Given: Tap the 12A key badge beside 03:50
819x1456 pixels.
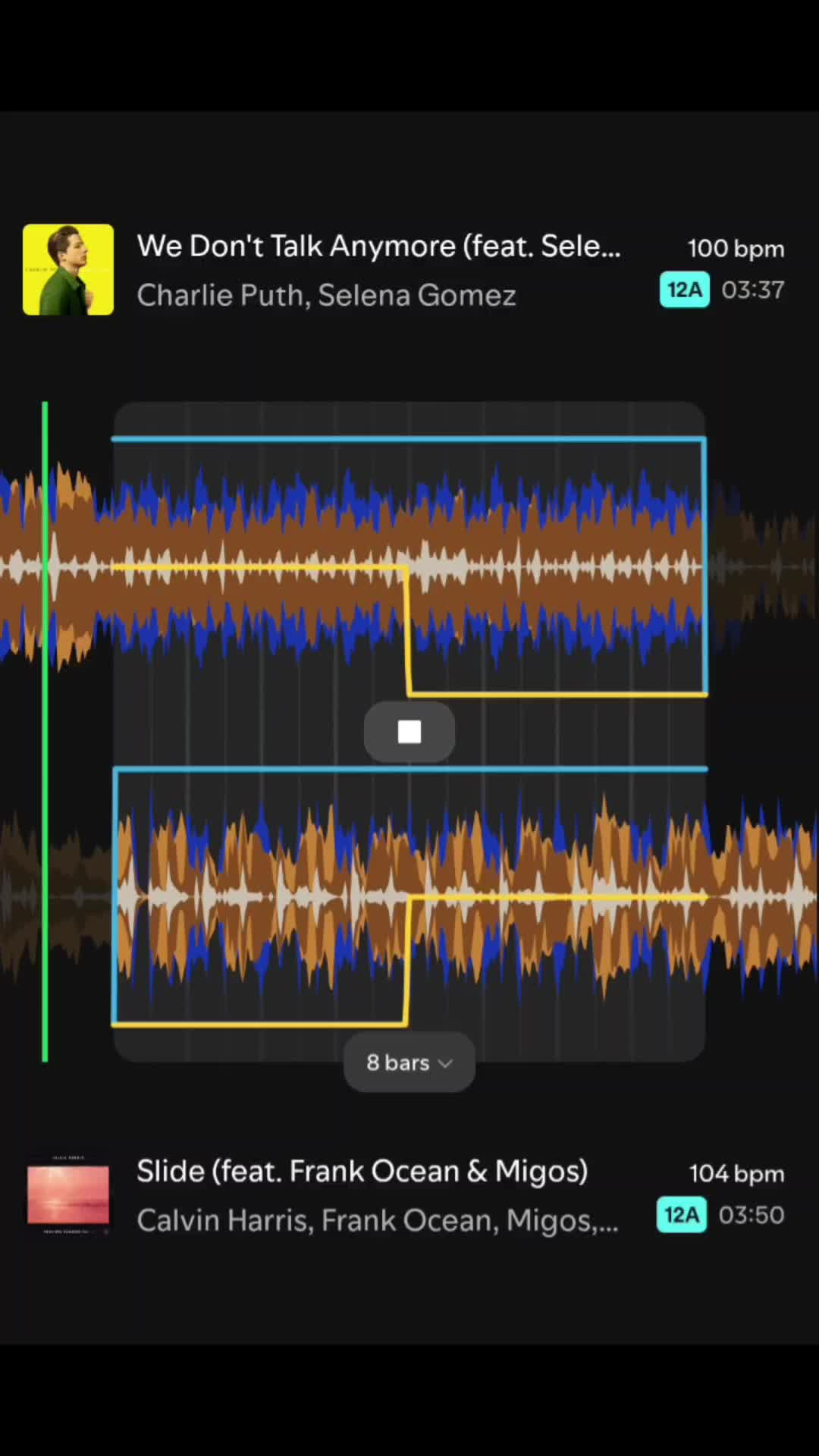Looking at the screenshot, I should click(682, 1215).
